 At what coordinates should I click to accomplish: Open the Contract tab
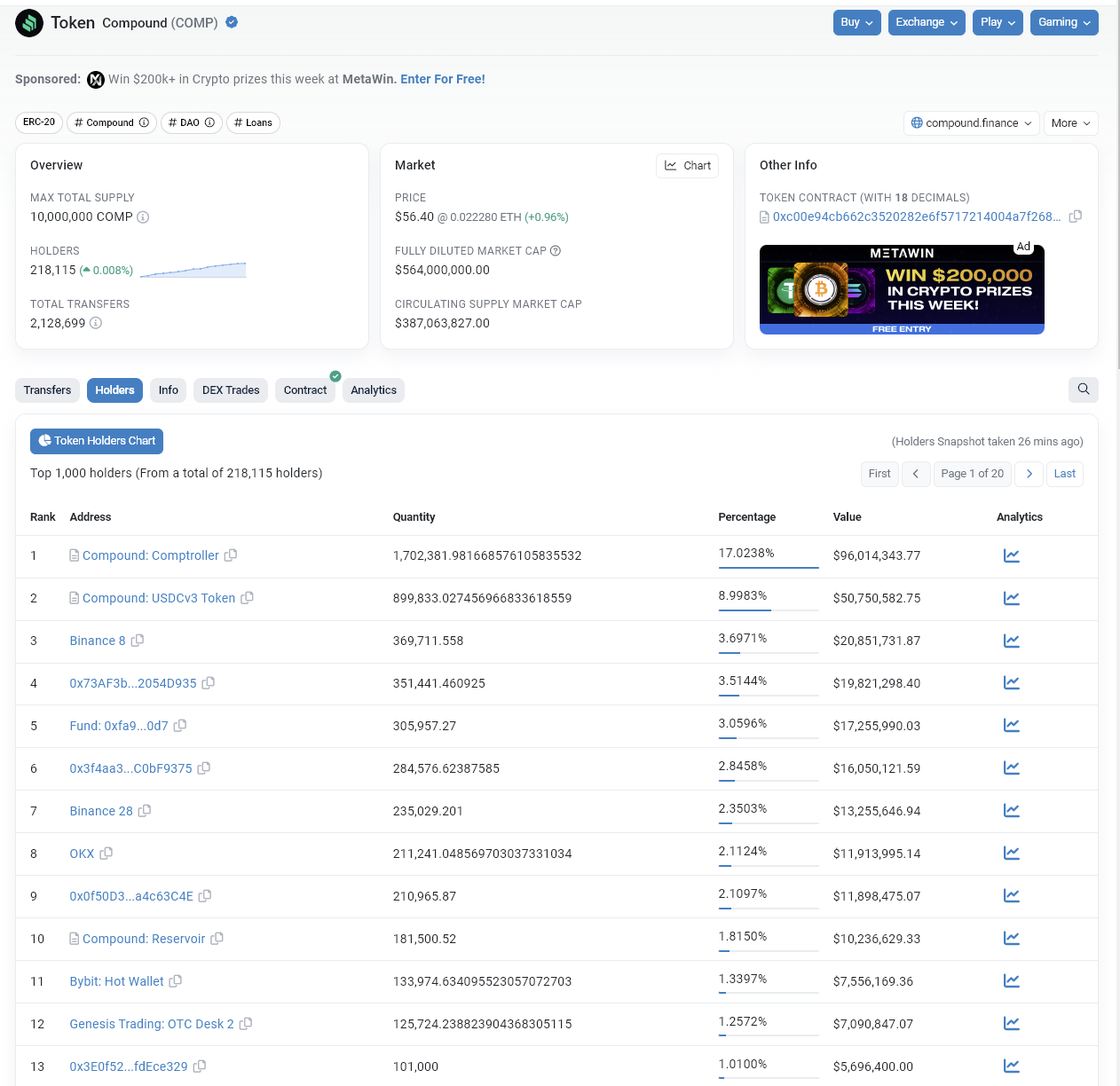(305, 390)
